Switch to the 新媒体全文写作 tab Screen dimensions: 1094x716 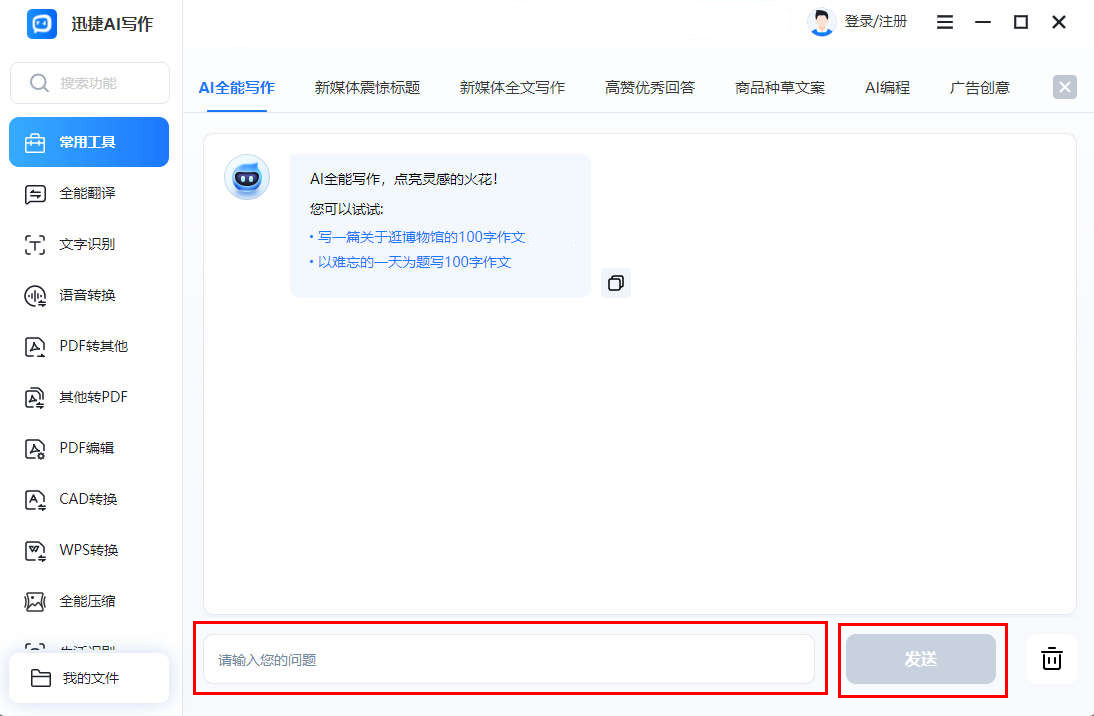(x=512, y=87)
